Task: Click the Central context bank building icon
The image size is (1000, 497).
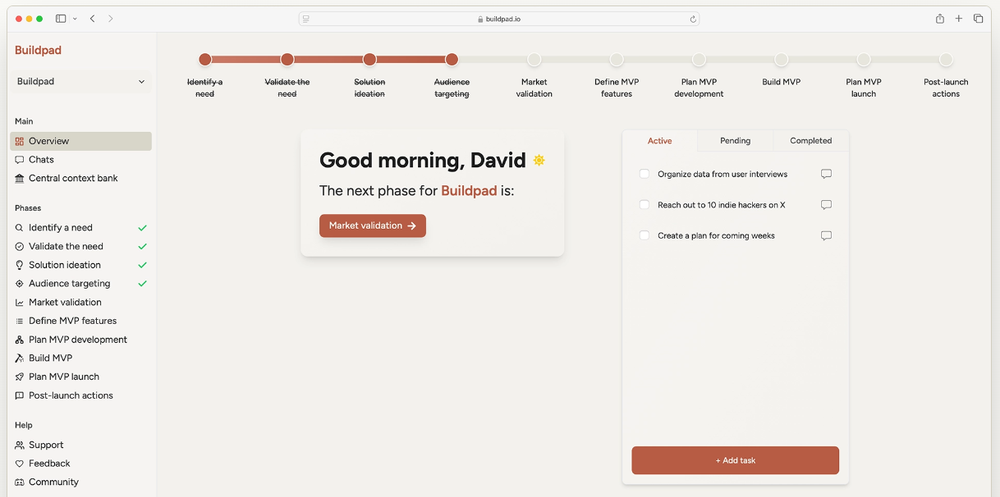Action: pyautogui.click(x=19, y=178)
